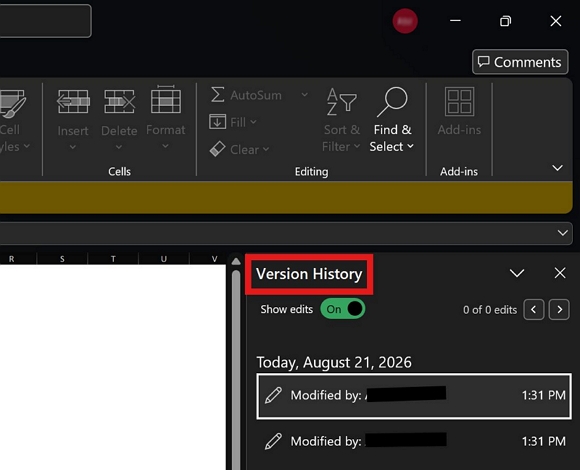This screenshot has width=580, height=470.
Task: Open the Fill down icon
Action: pyautogui.click(x=218, y=122)
